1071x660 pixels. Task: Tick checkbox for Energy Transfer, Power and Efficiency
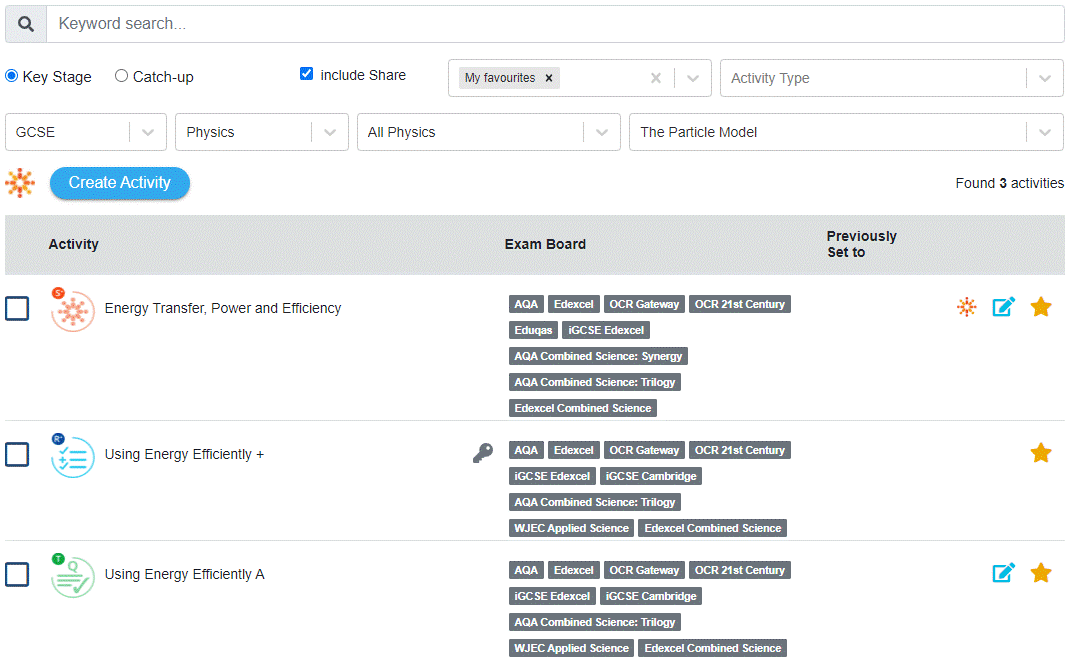17,308
